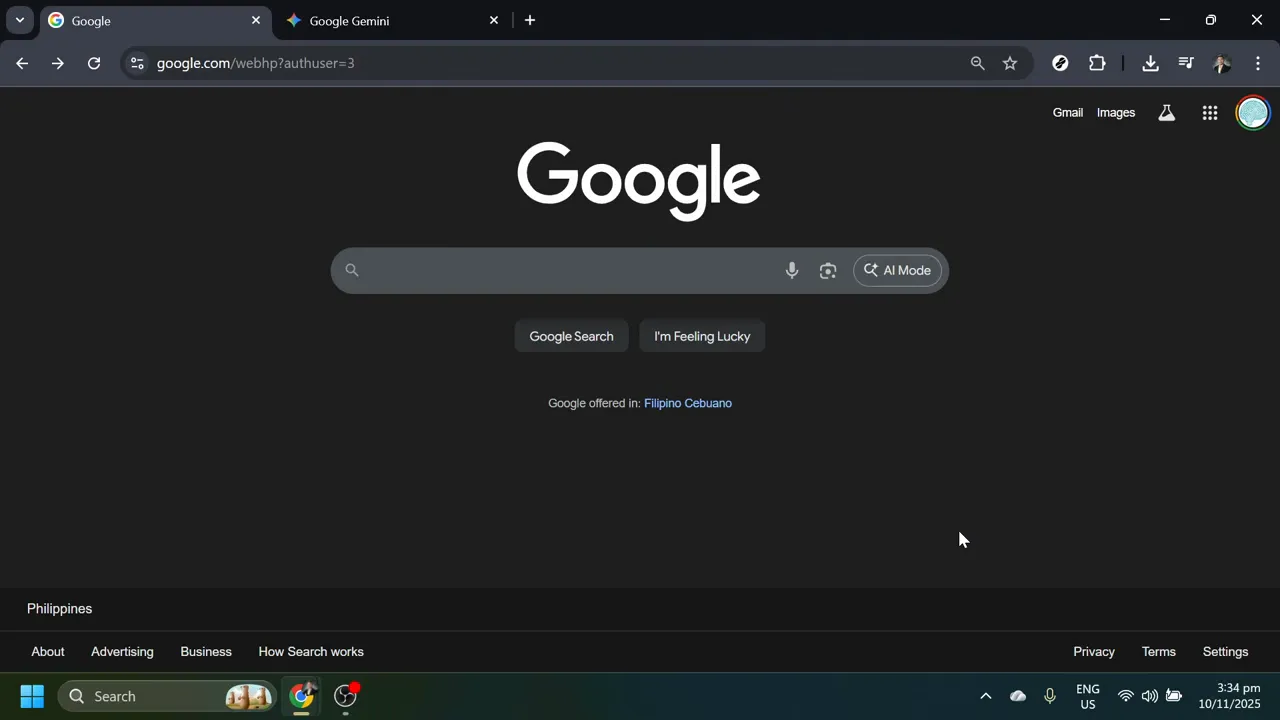This screenshot has height=720, width=1280.
Task: Open Chrome three-dot menu
Action: point(1258,63)
